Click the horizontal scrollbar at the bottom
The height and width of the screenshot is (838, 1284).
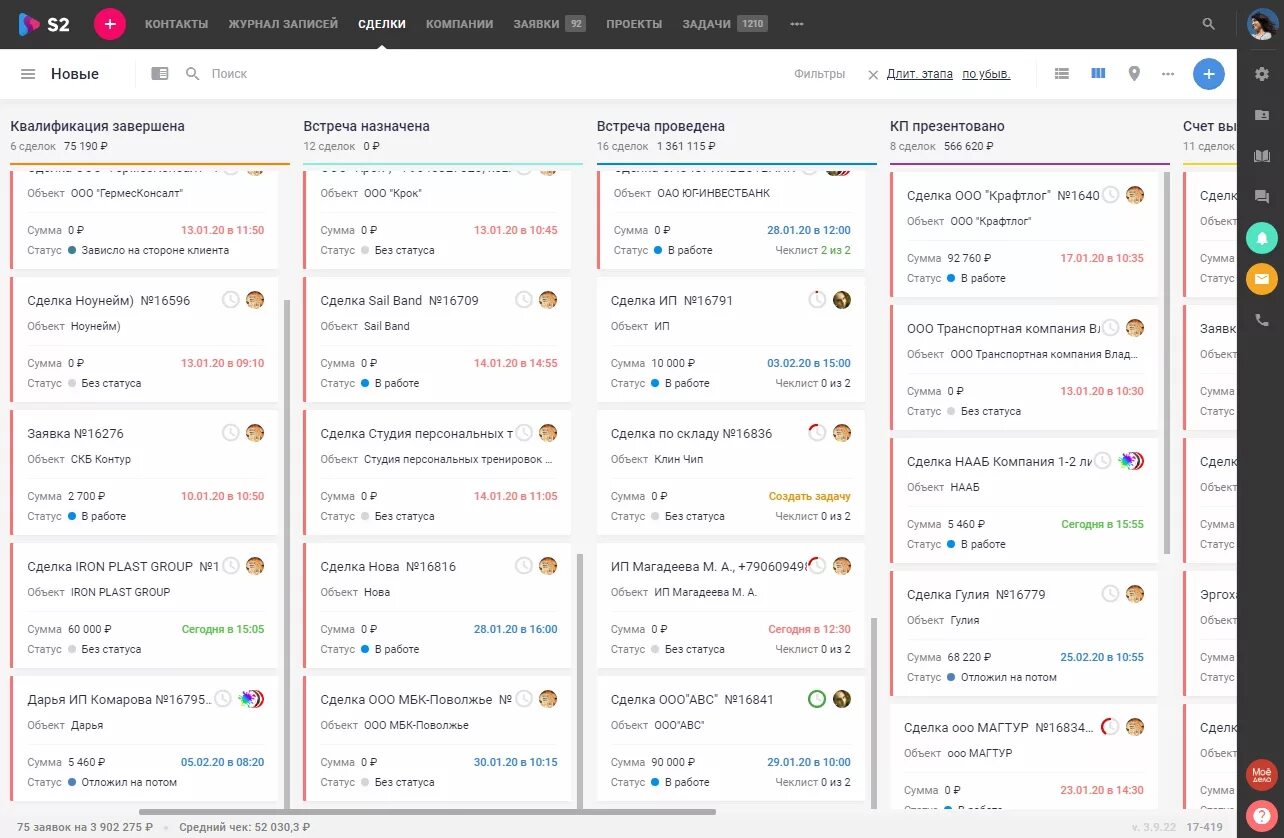(427, 812)
